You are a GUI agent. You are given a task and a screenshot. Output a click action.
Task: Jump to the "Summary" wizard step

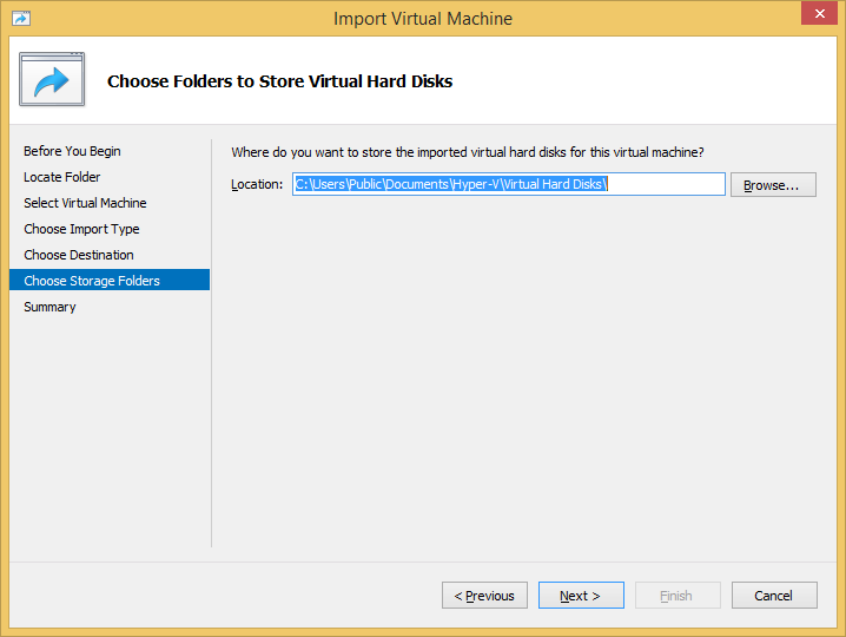(49, 307)
